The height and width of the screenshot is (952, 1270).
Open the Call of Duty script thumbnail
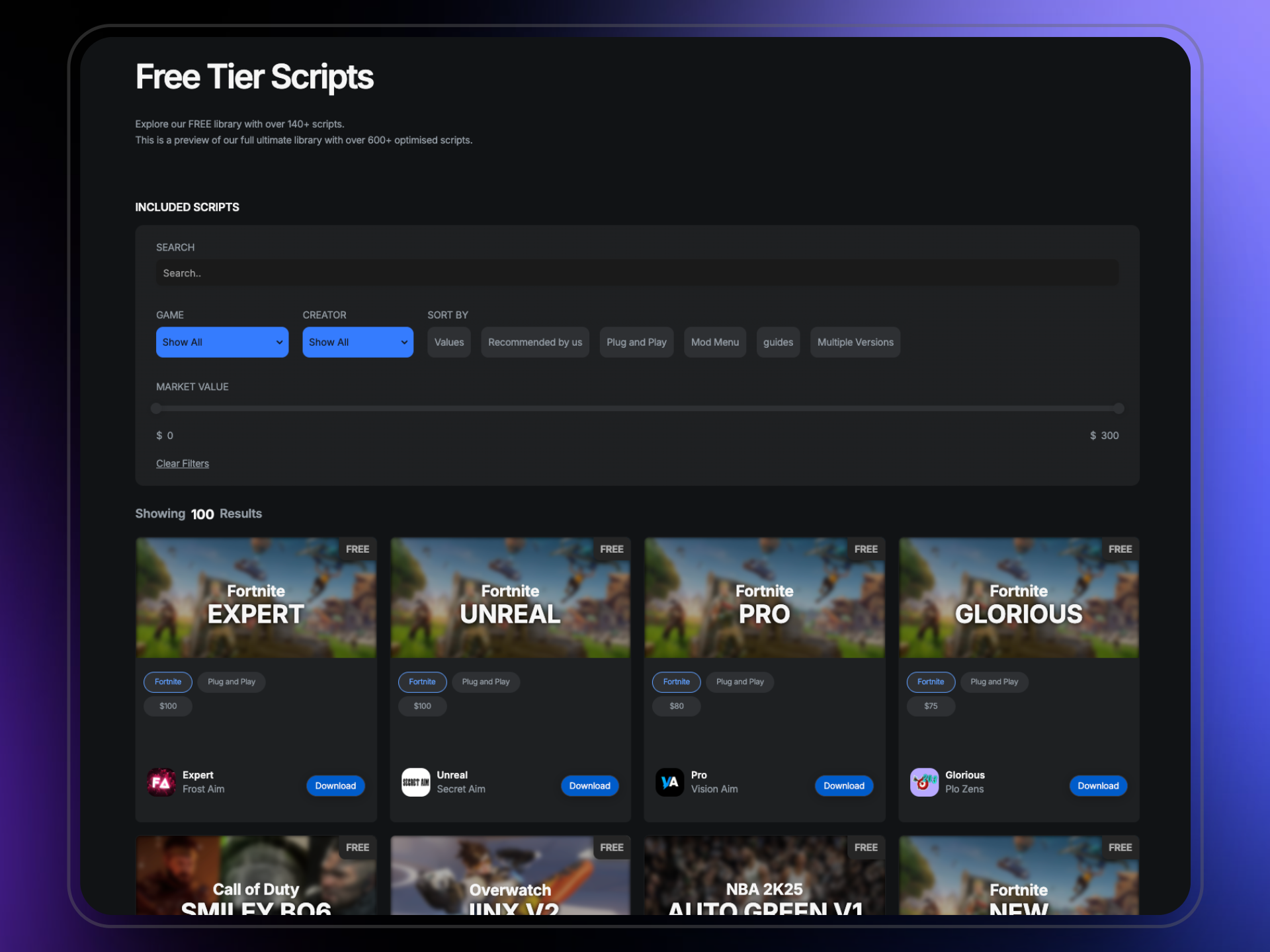256,875
